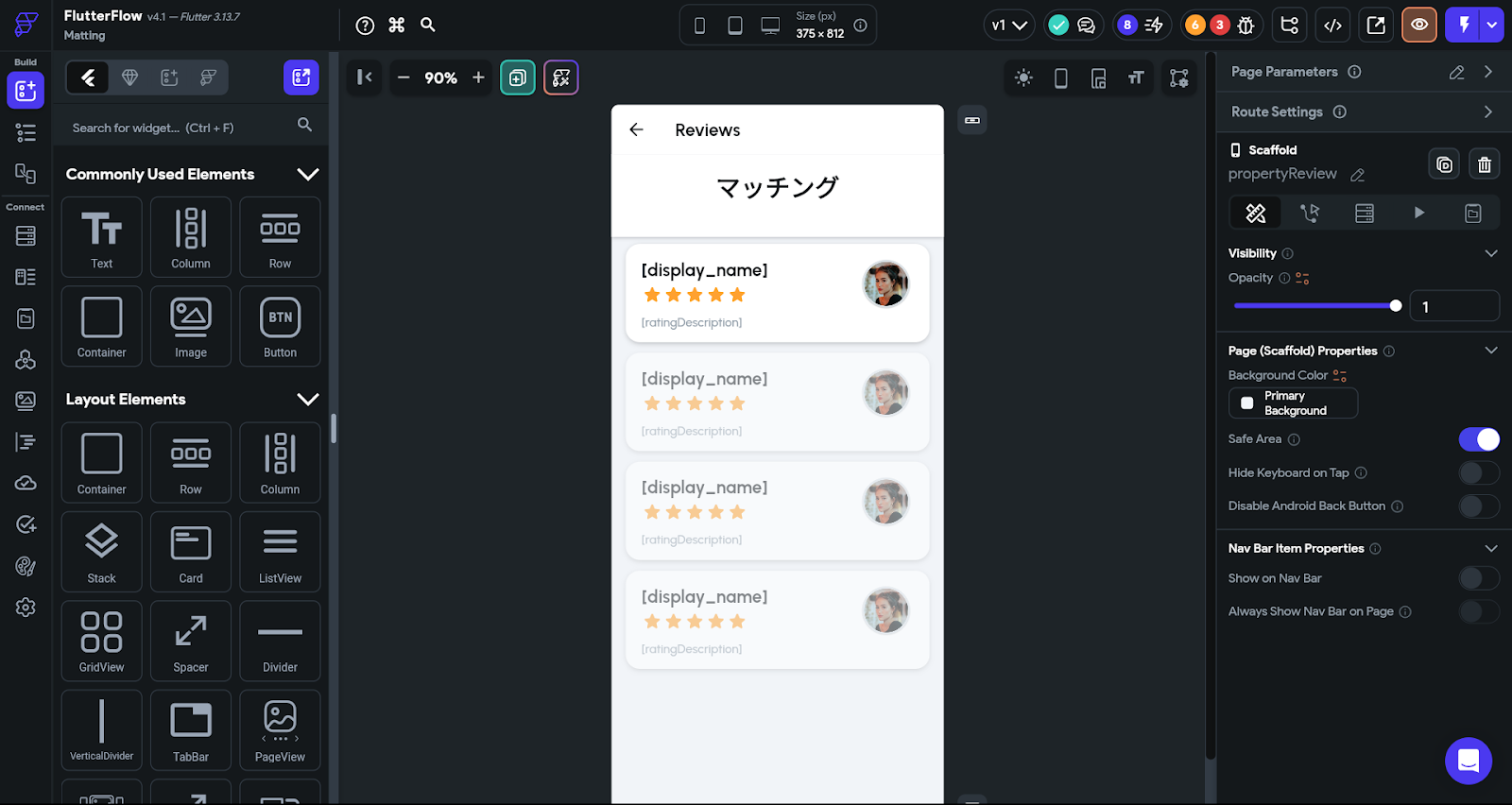Select the tablet canvas size icon
1512x805 pixels.
coord(735,26)
